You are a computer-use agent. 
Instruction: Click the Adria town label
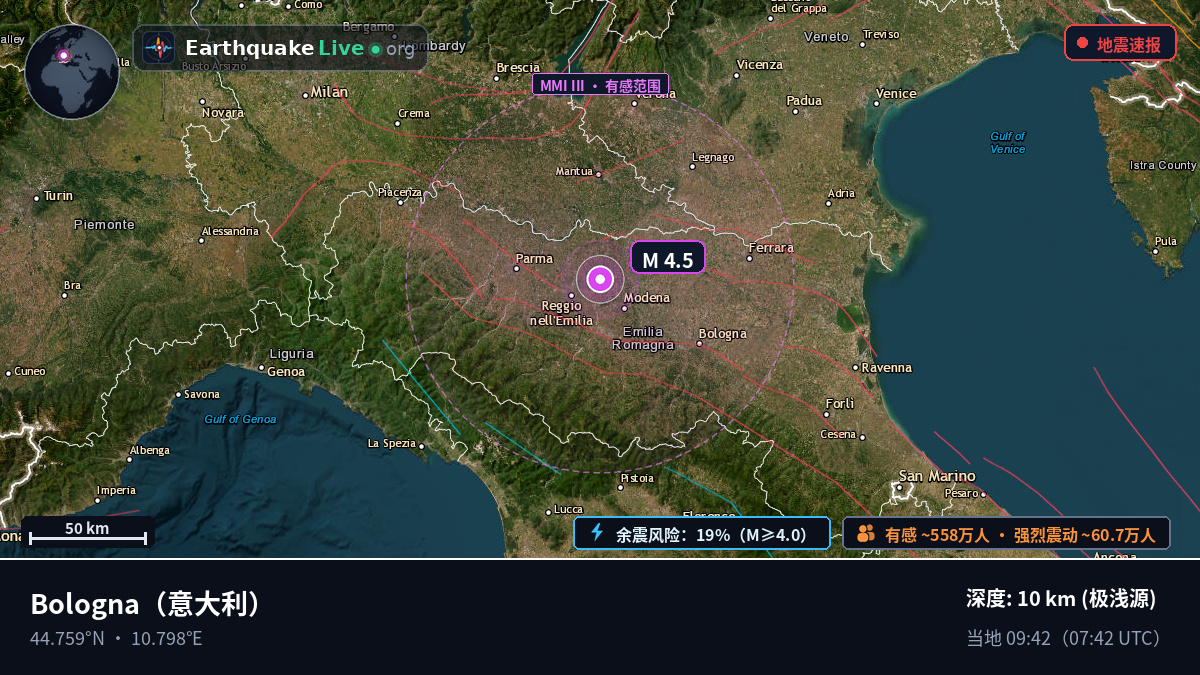click(842, 193)
